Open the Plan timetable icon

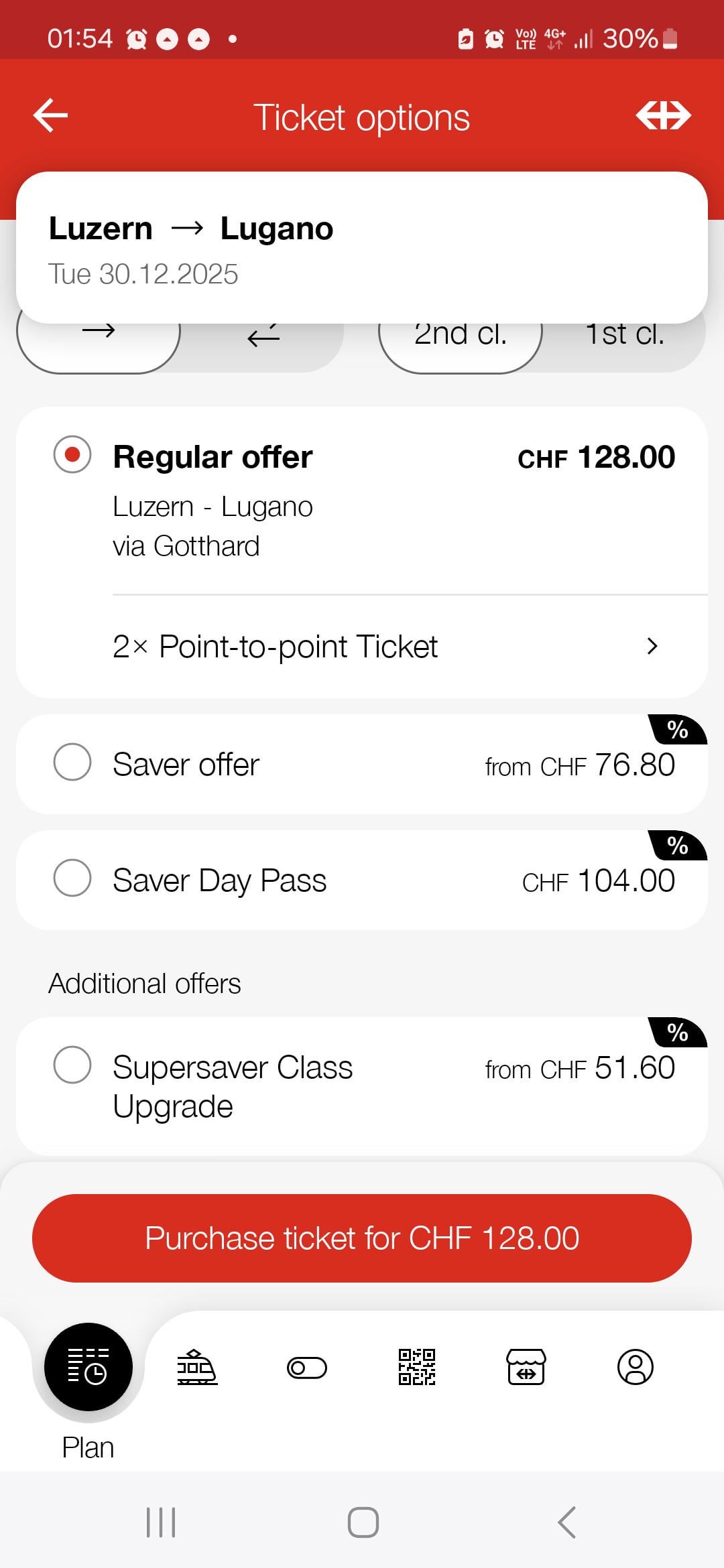(x=88, y=1367)
